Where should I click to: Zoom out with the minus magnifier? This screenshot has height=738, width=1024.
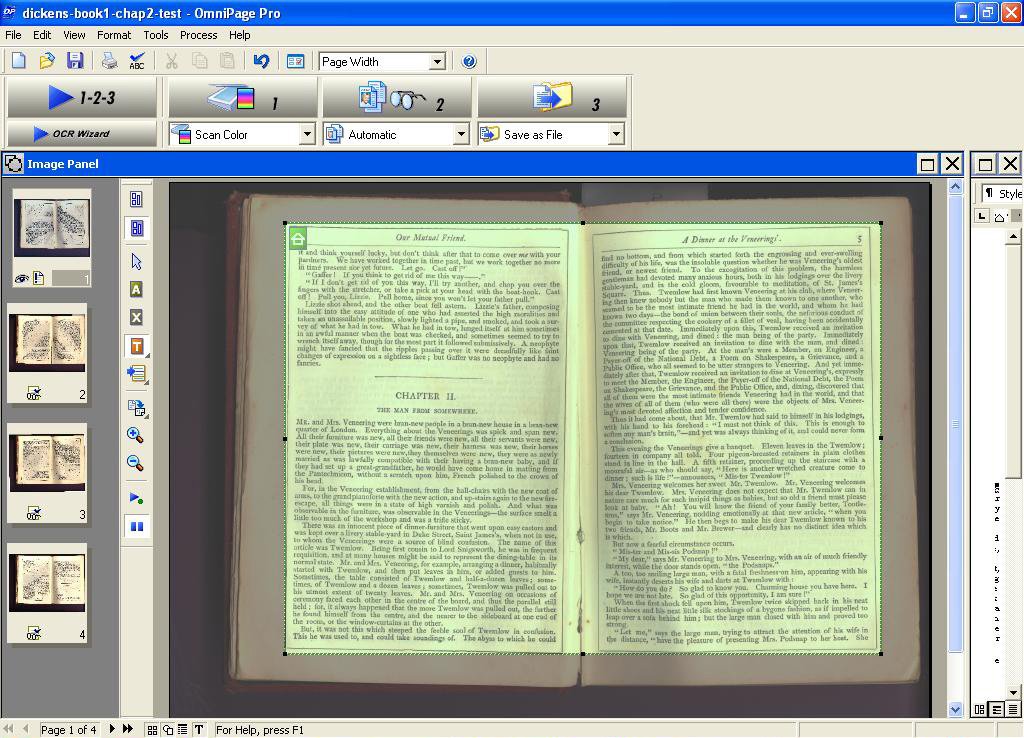point(135,463)
